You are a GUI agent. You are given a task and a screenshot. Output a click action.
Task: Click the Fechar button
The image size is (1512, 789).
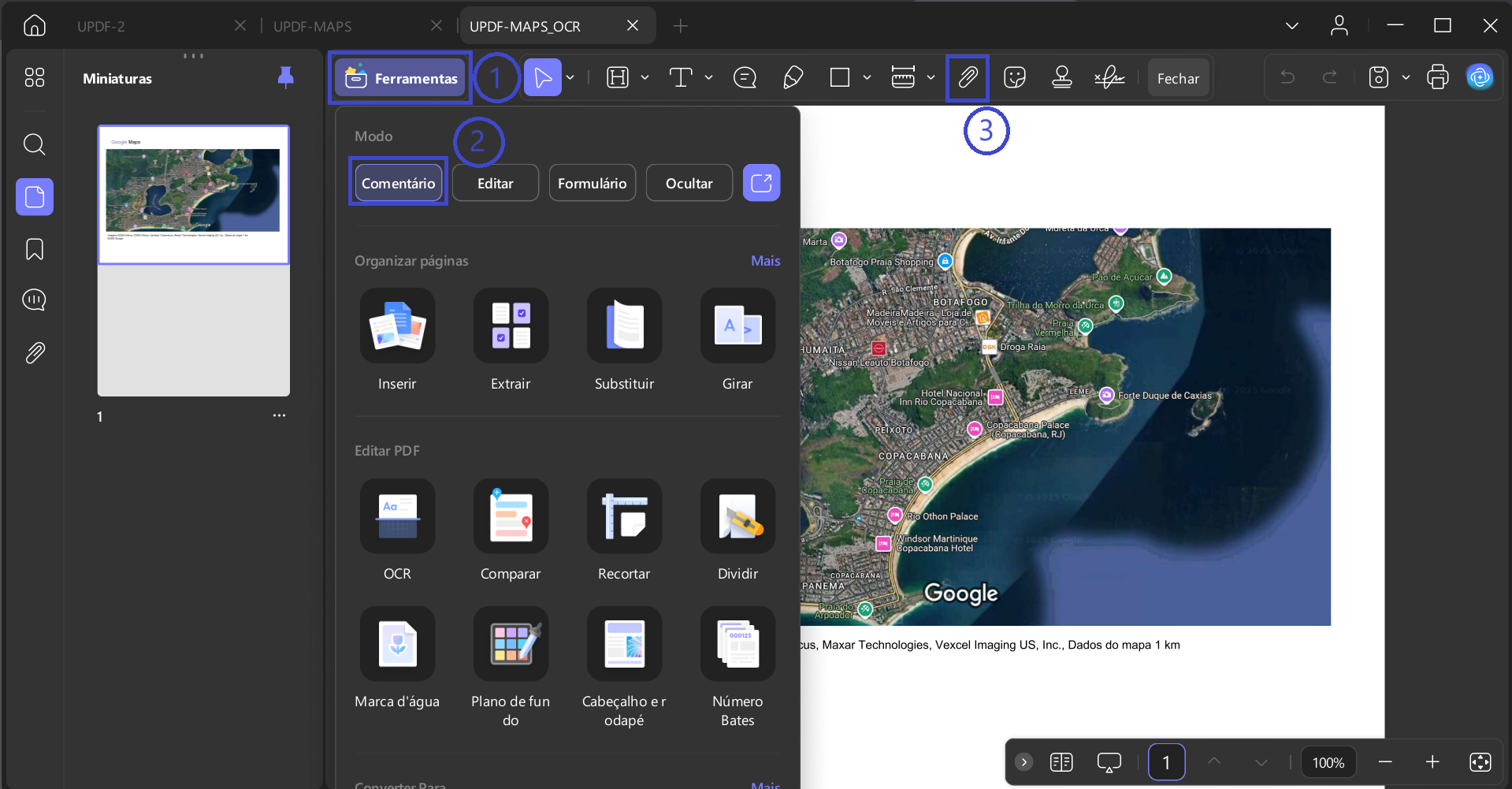tap(1178, 78)
